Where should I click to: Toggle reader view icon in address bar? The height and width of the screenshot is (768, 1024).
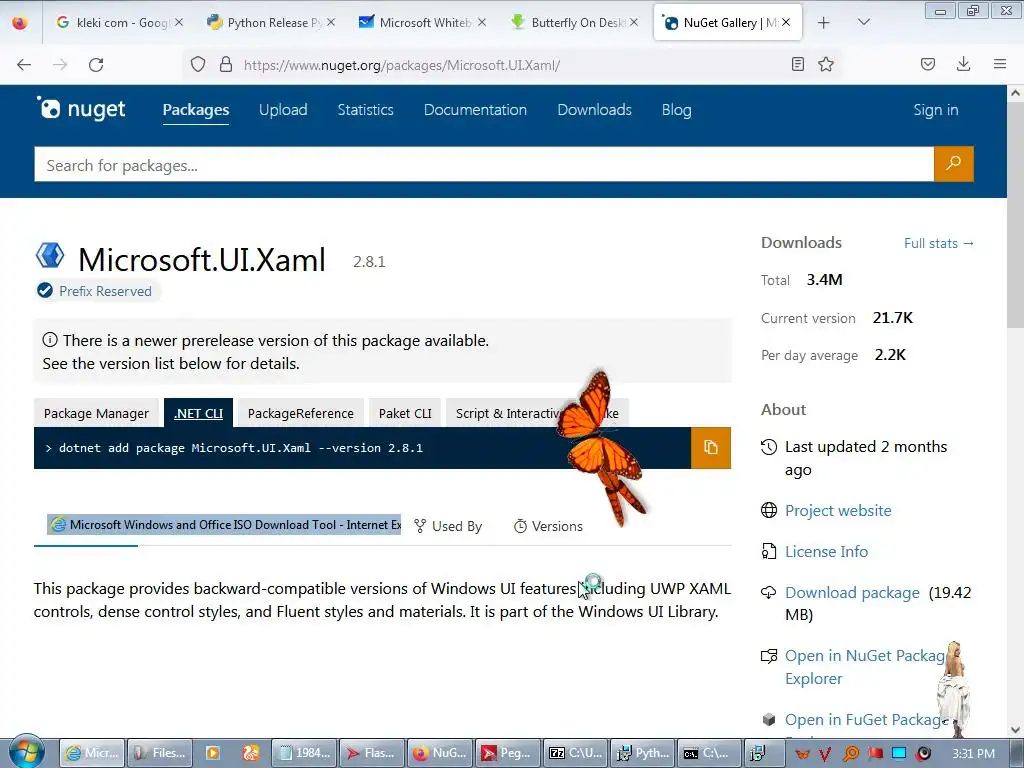[x=797, y=64]
